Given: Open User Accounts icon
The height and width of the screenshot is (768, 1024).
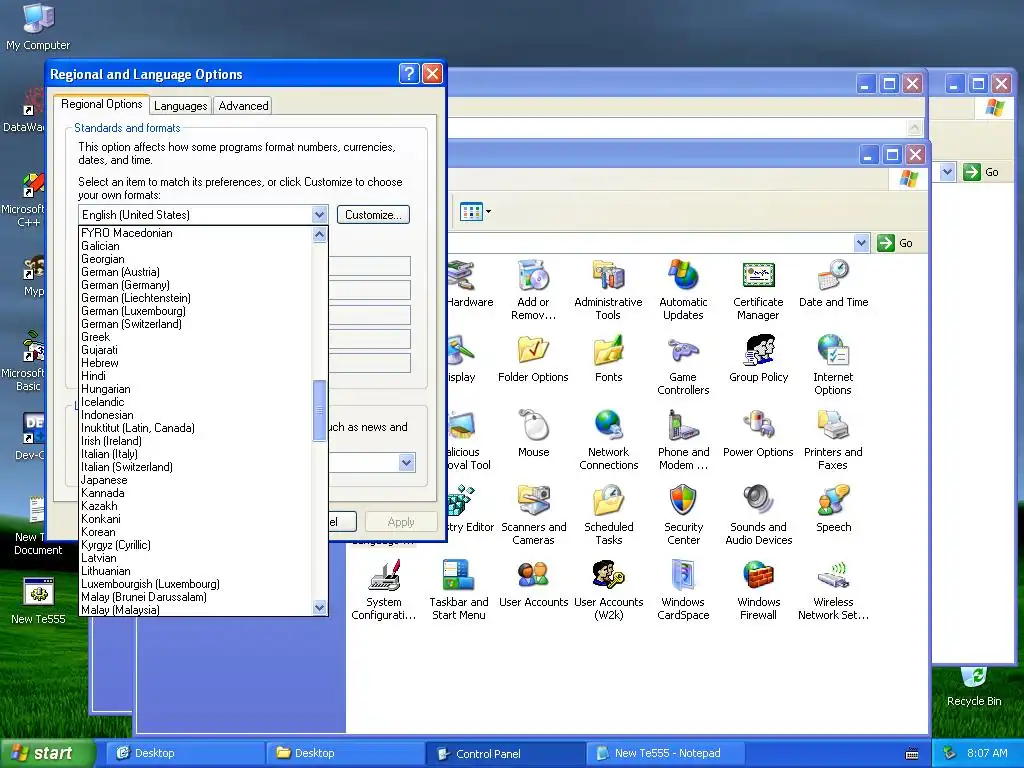Looking at the screenshot, I should 534,584.
